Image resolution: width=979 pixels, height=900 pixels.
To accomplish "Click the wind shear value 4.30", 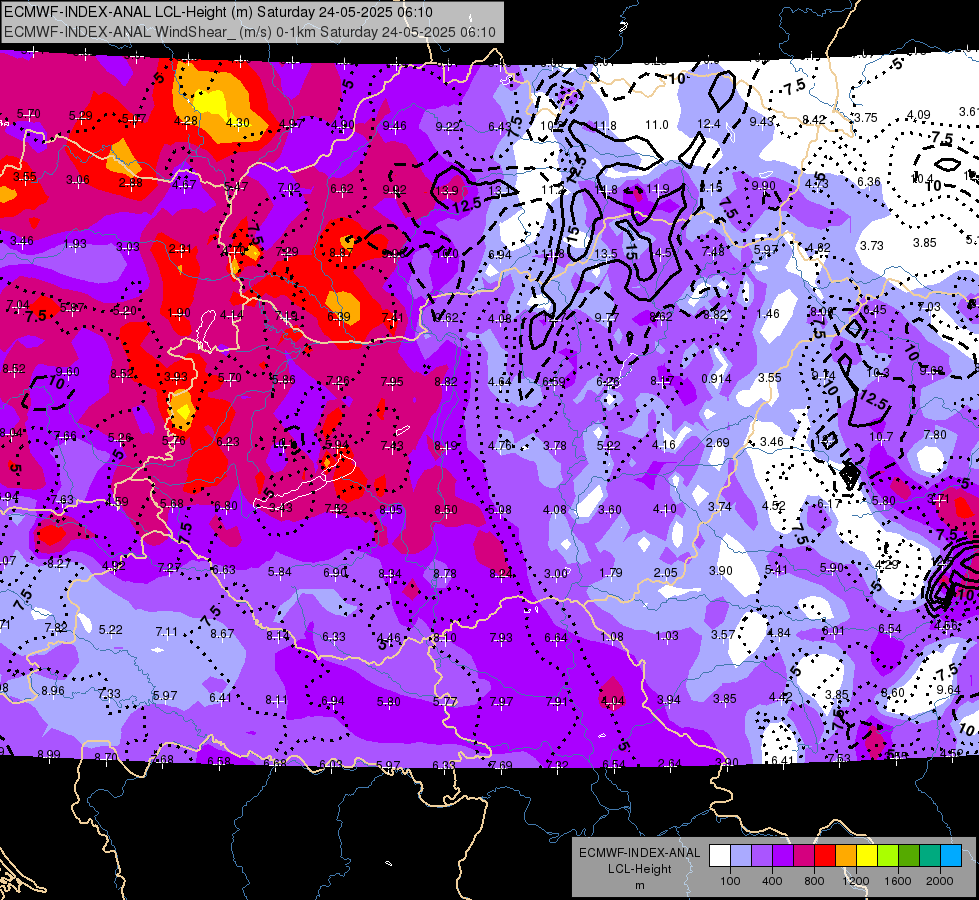I will (x=237, y=123).
